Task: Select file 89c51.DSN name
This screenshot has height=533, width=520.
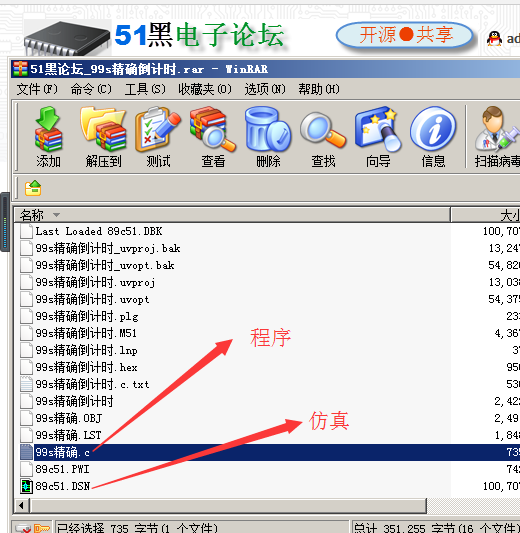Action: point(63,486)
